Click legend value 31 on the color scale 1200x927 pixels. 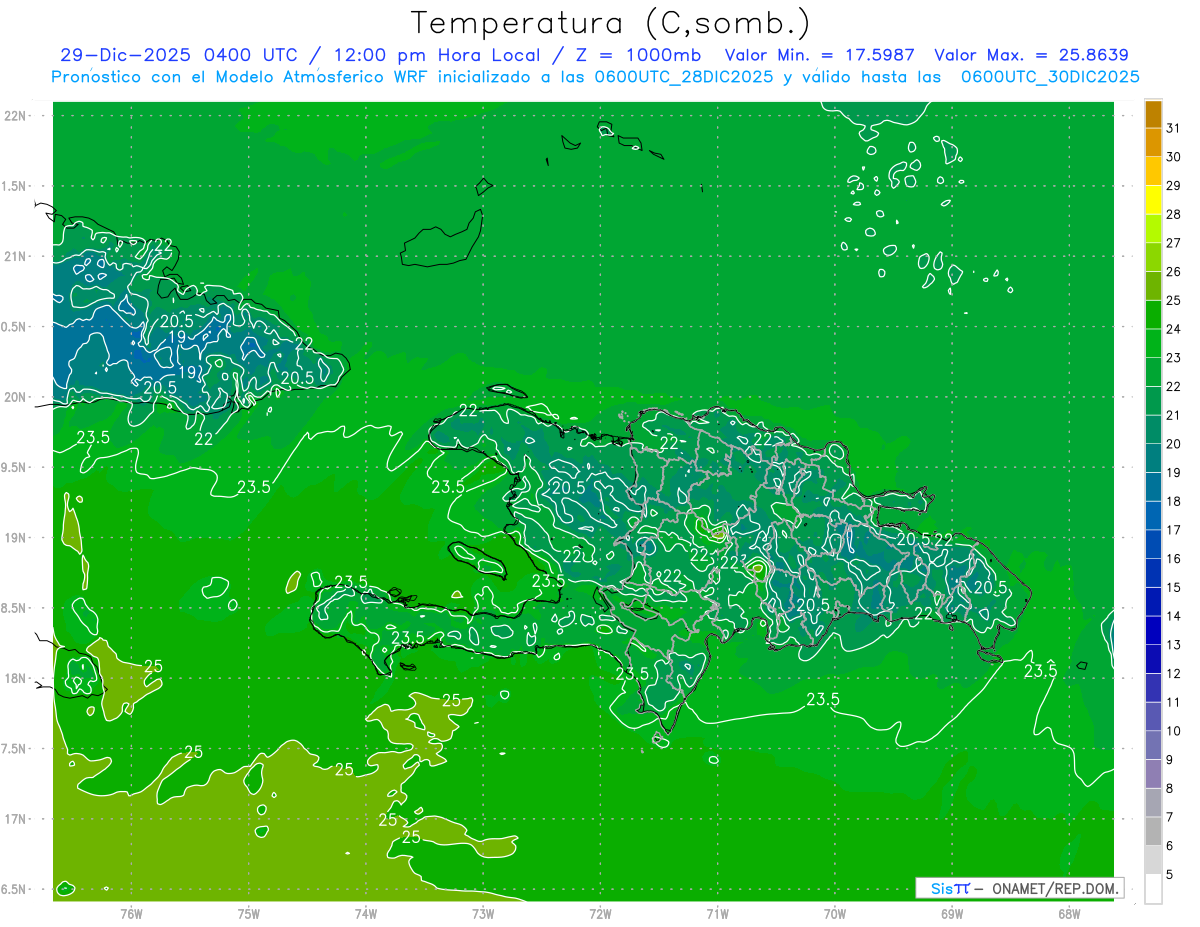pyautogui.click(x=1173, y=128)
